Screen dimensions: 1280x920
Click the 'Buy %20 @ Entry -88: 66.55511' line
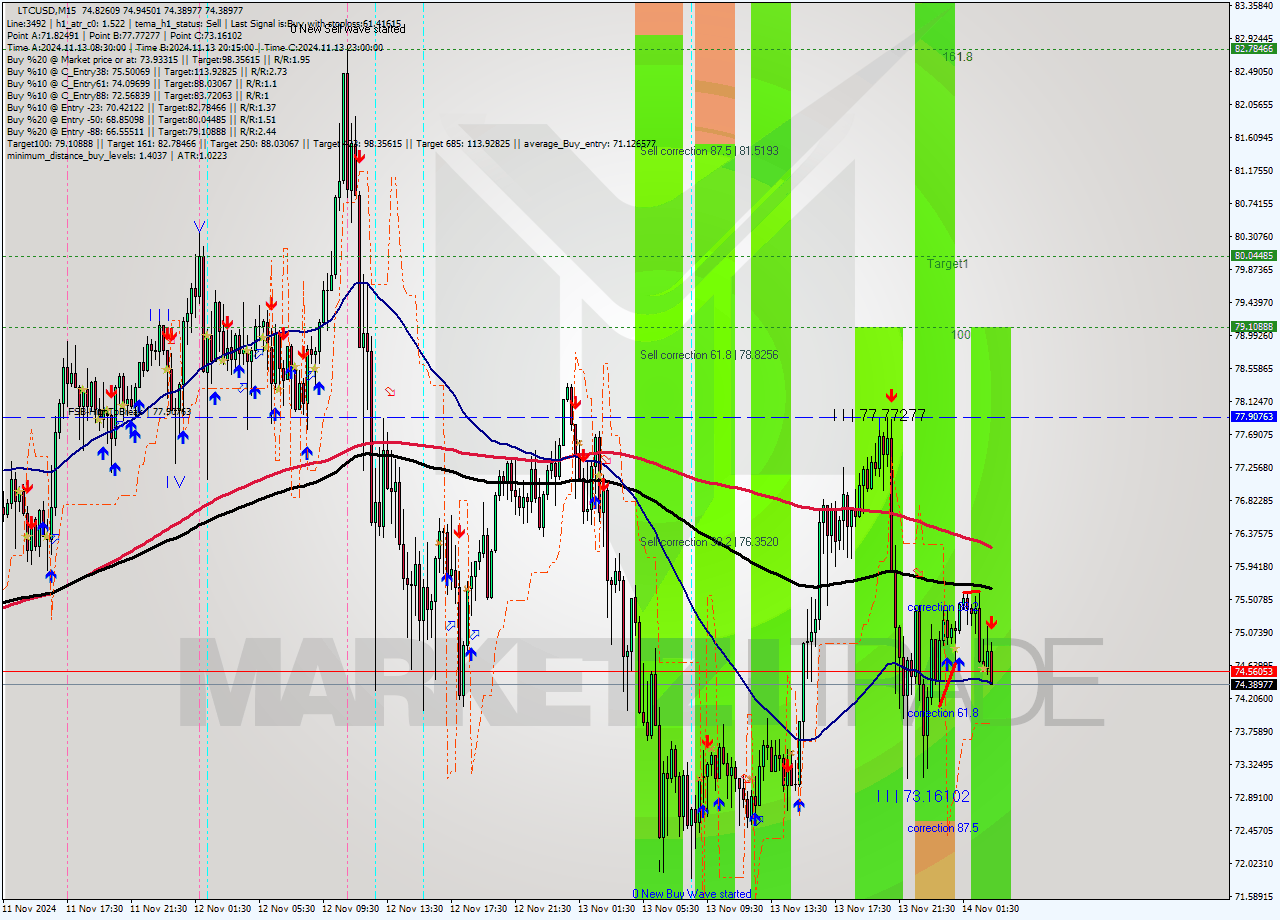click(141, 131)
